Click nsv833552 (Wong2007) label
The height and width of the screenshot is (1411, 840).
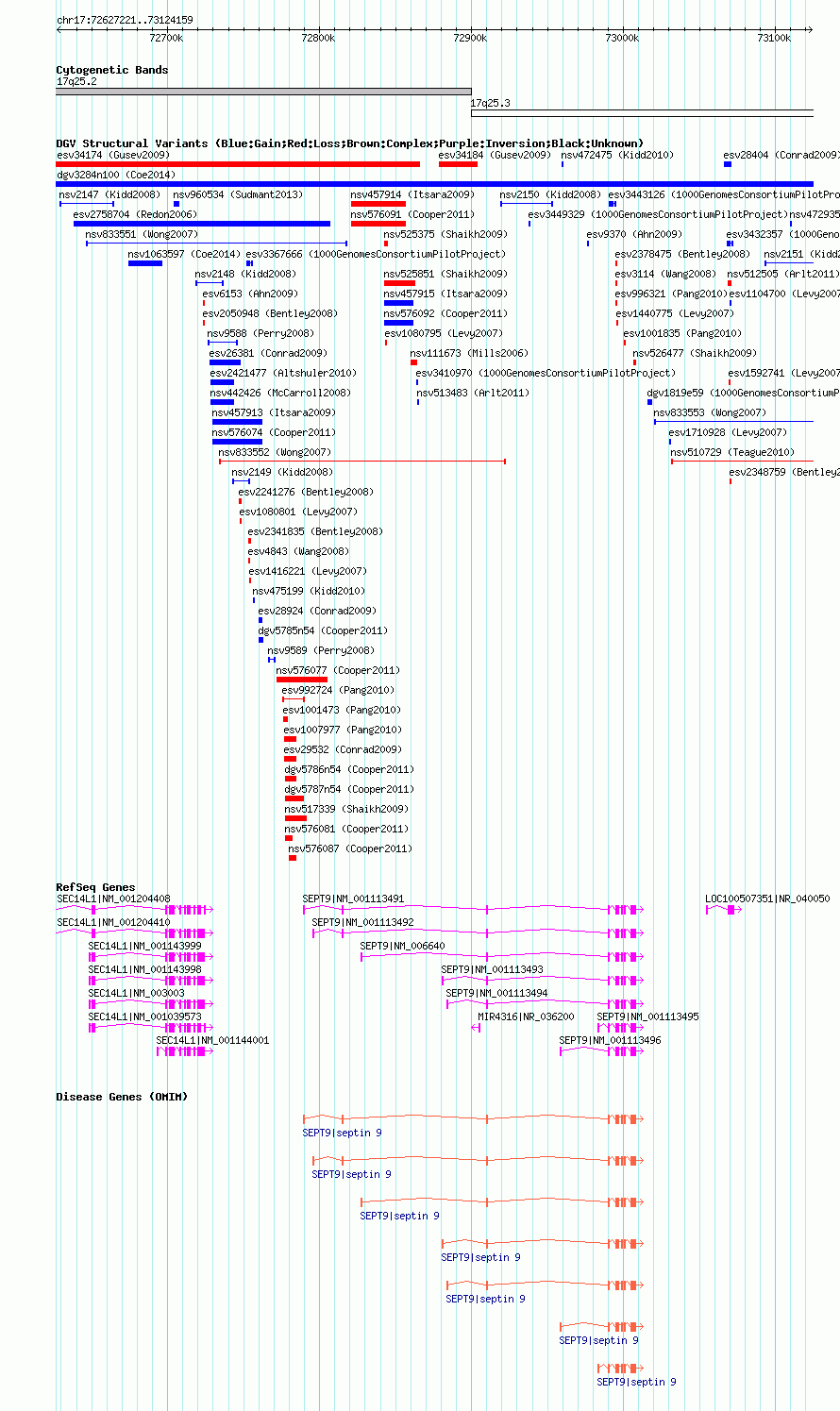tap(275, 452)
